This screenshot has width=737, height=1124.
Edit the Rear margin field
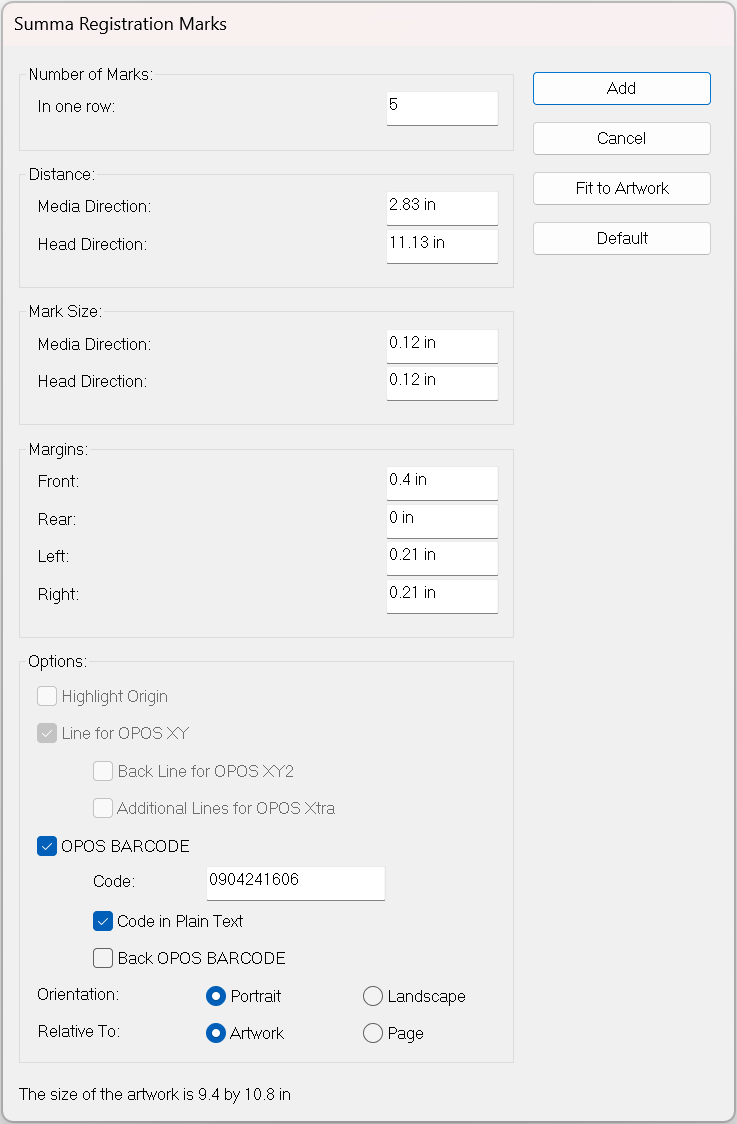coord(442,521)
